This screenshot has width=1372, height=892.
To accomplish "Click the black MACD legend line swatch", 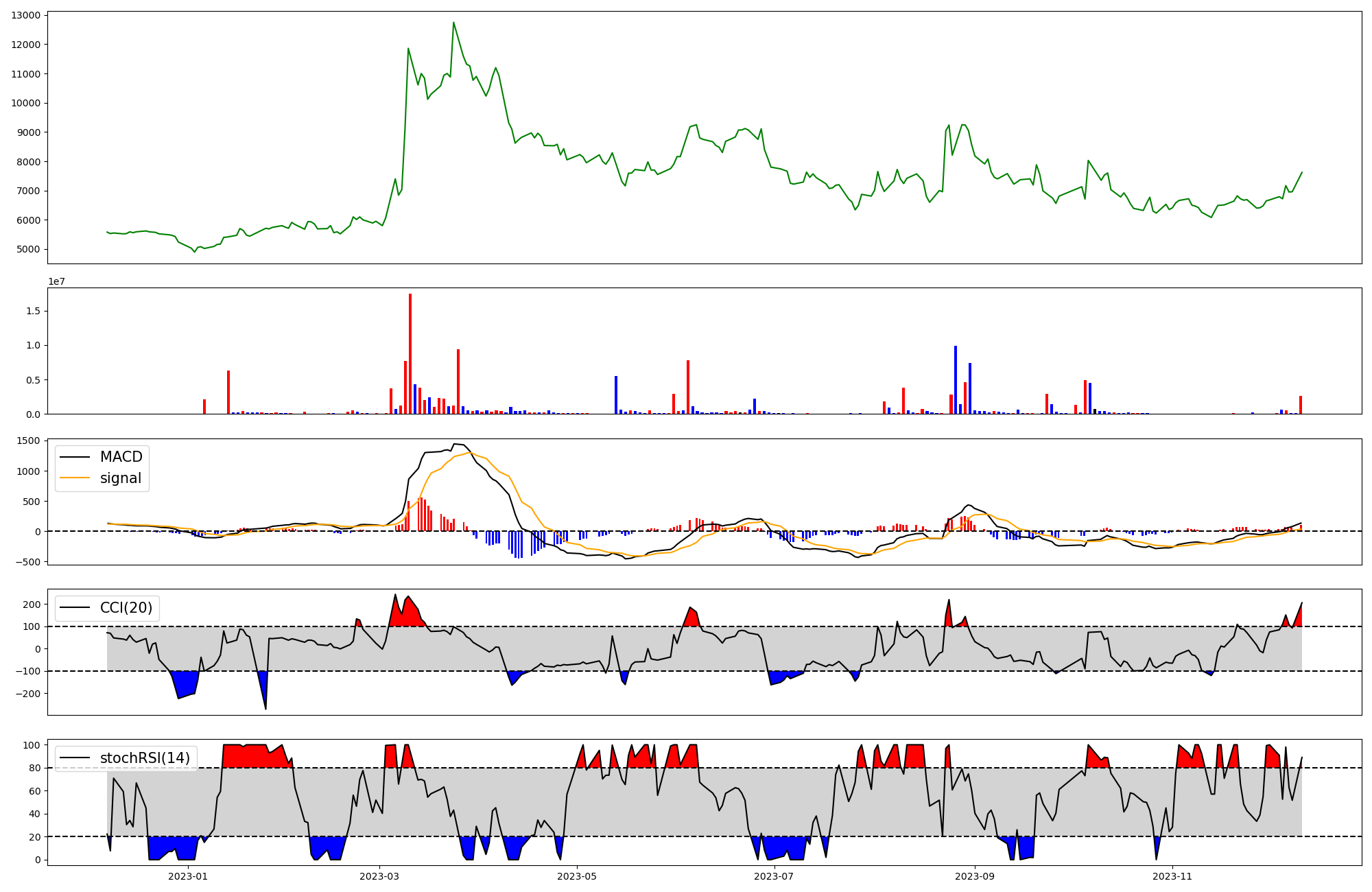I will (x=75, y=457).
